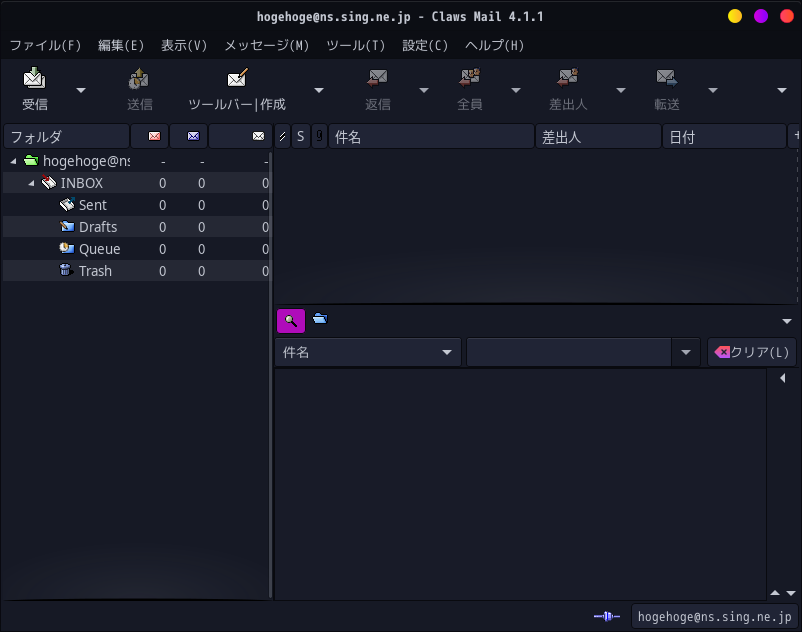Open the ヘルプ(H) menu
Viewport: 802px width, 632px height.
pyautogui.click(x=495, y=46)
